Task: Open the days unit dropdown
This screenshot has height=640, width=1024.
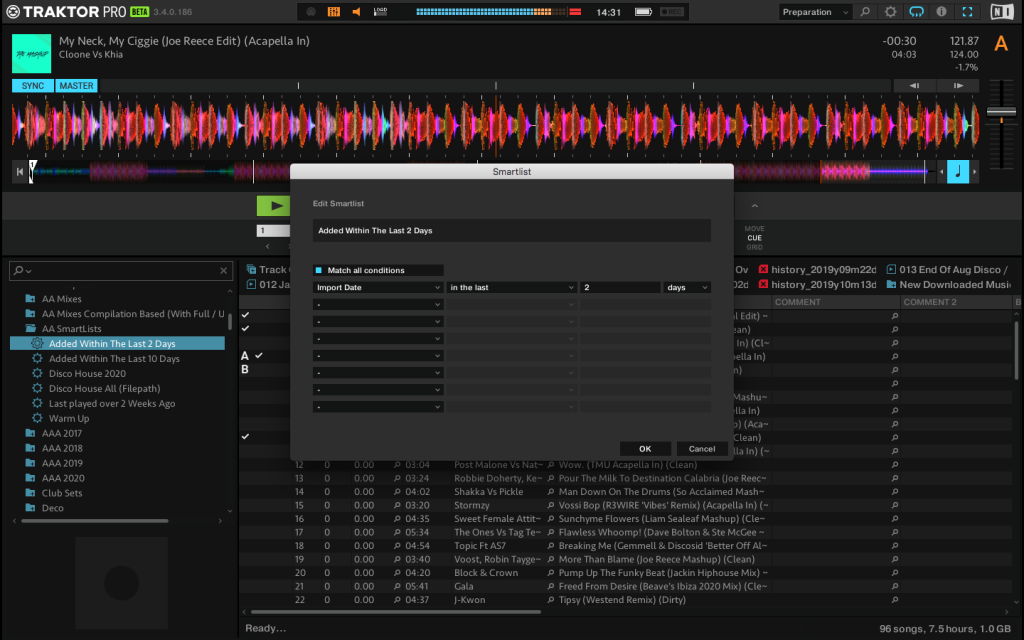Action: 686,287
